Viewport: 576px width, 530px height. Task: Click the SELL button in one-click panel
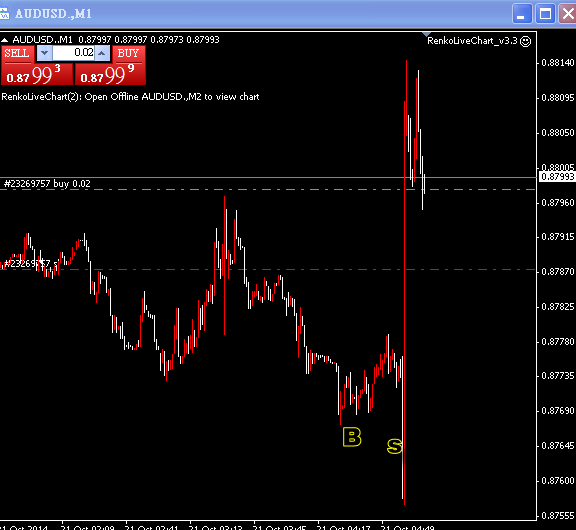[x=17, y=54]
